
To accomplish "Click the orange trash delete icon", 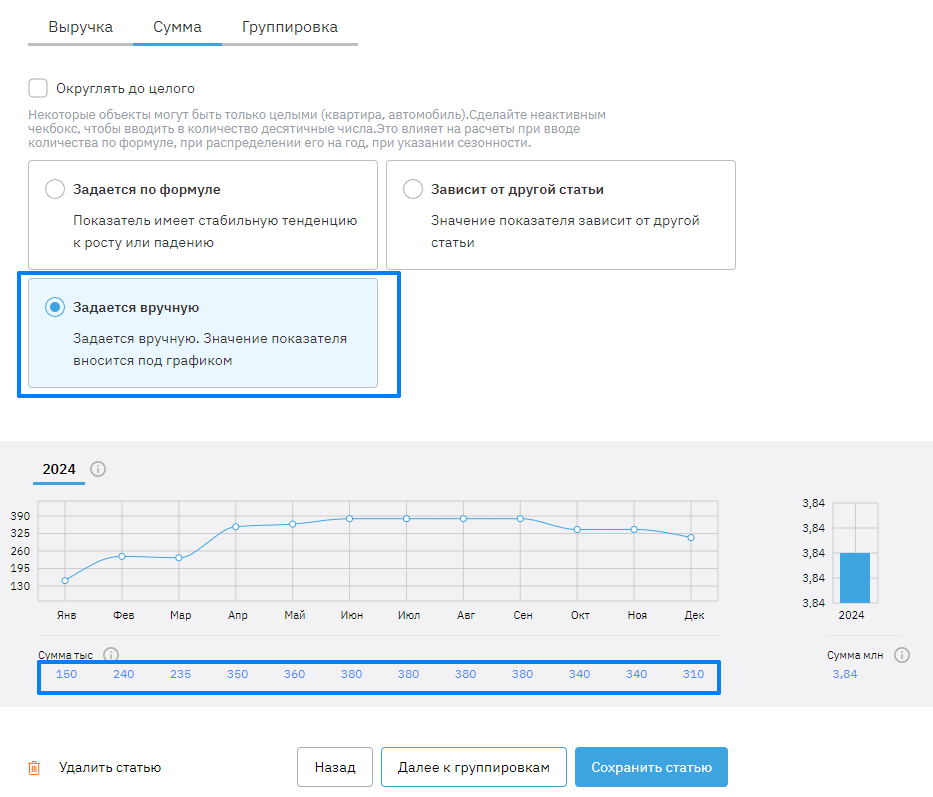I will [x=34, y=768].
